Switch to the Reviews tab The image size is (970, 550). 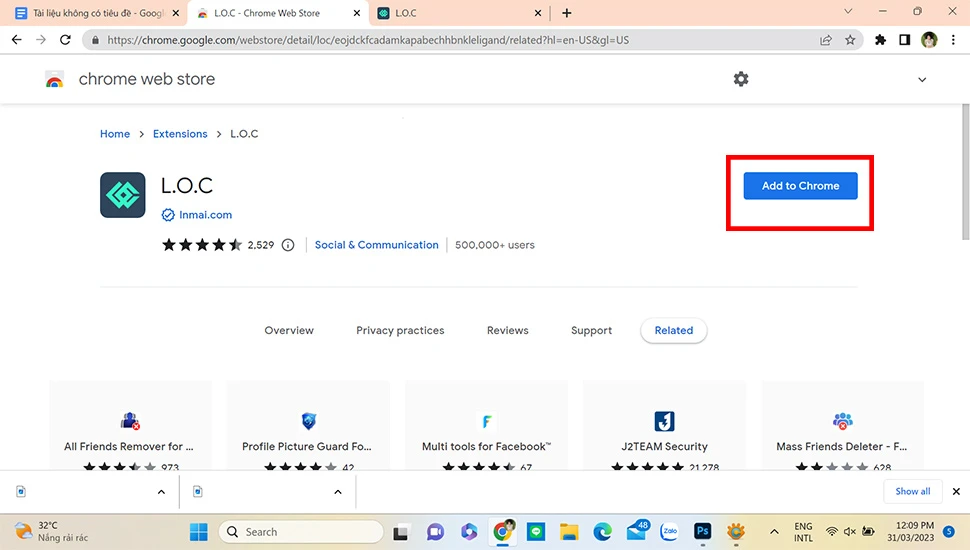pyautogui.click(x=507, y=330)
